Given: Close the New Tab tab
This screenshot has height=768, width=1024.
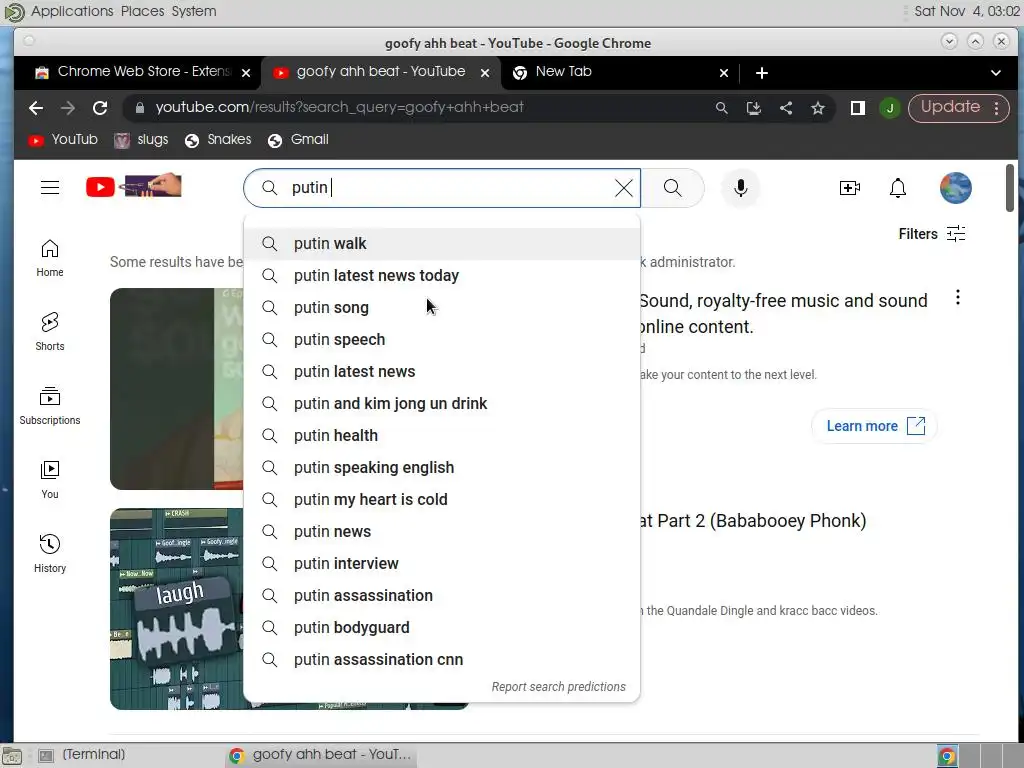Looking at the screenshot, I should tap(724, 73).
